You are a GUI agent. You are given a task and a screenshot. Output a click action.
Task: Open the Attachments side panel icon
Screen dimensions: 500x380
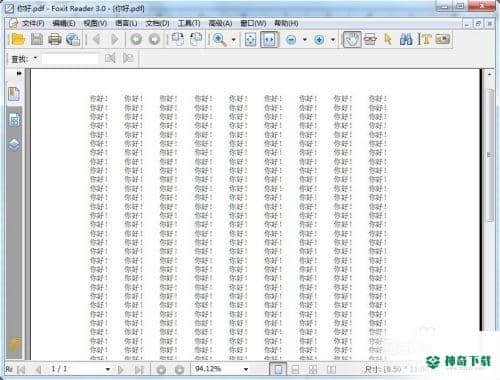(x=14, y=344)
